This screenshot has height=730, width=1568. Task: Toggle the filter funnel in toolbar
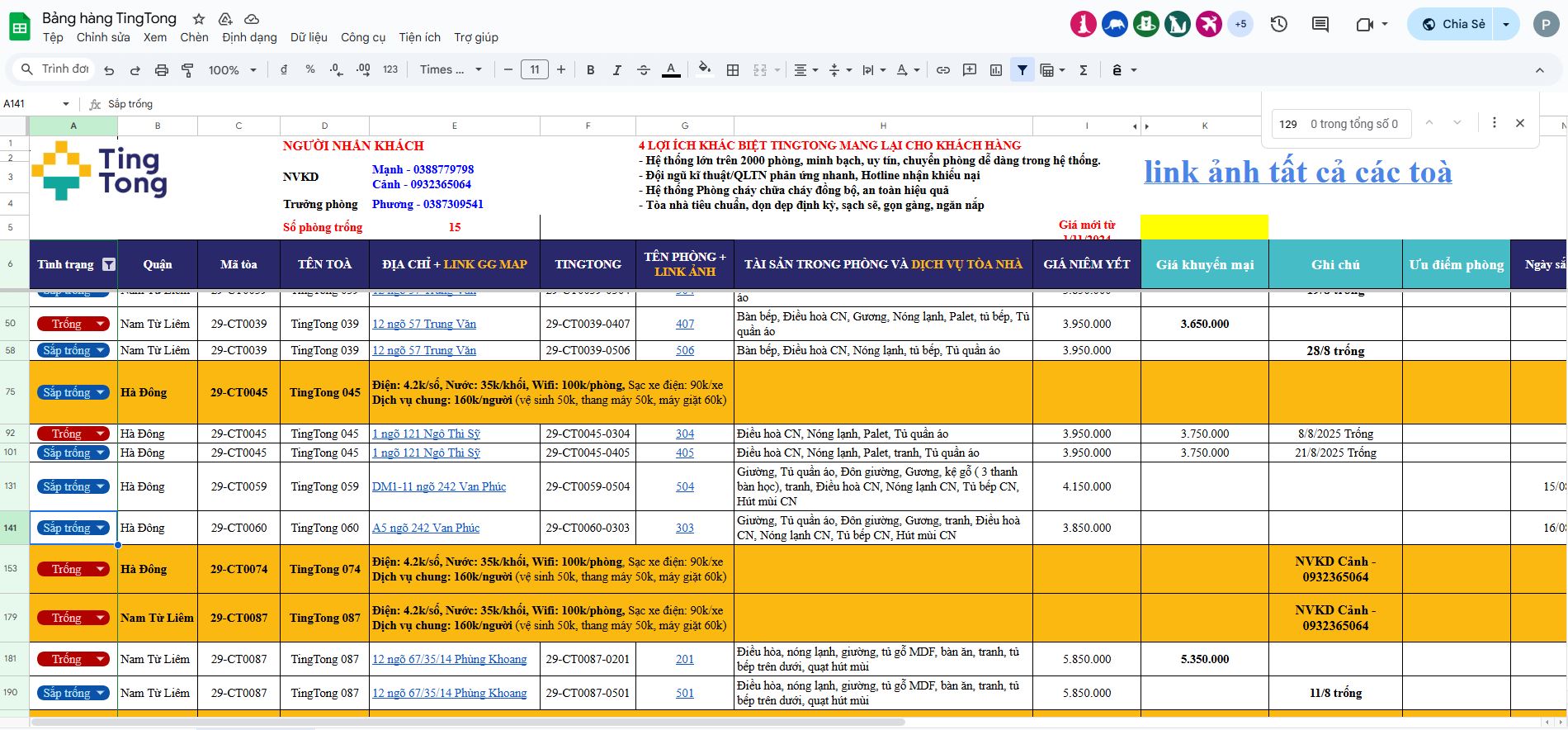click(x=1023, y=70)
